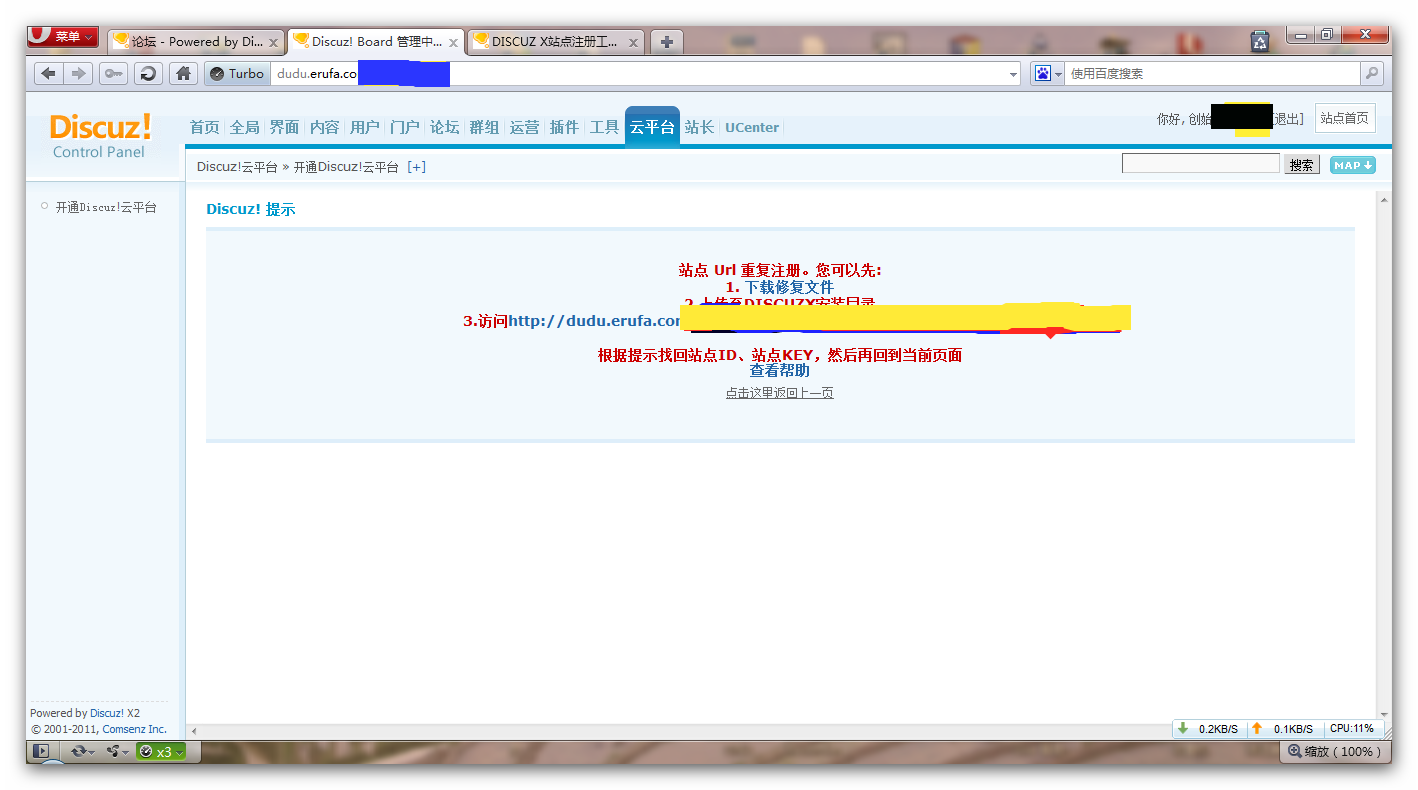1418x790 pixels.
Task: Click the horizontal scrollbar left arrow
Action: tap(194, 731)
